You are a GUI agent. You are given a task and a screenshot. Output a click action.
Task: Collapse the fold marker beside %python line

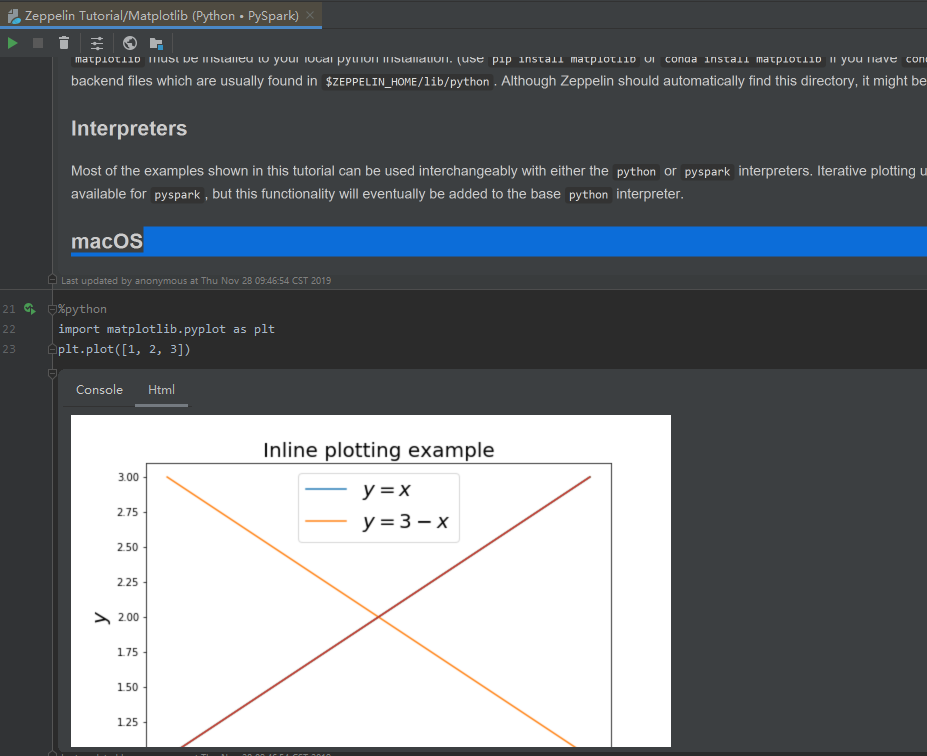pos(52,309)
